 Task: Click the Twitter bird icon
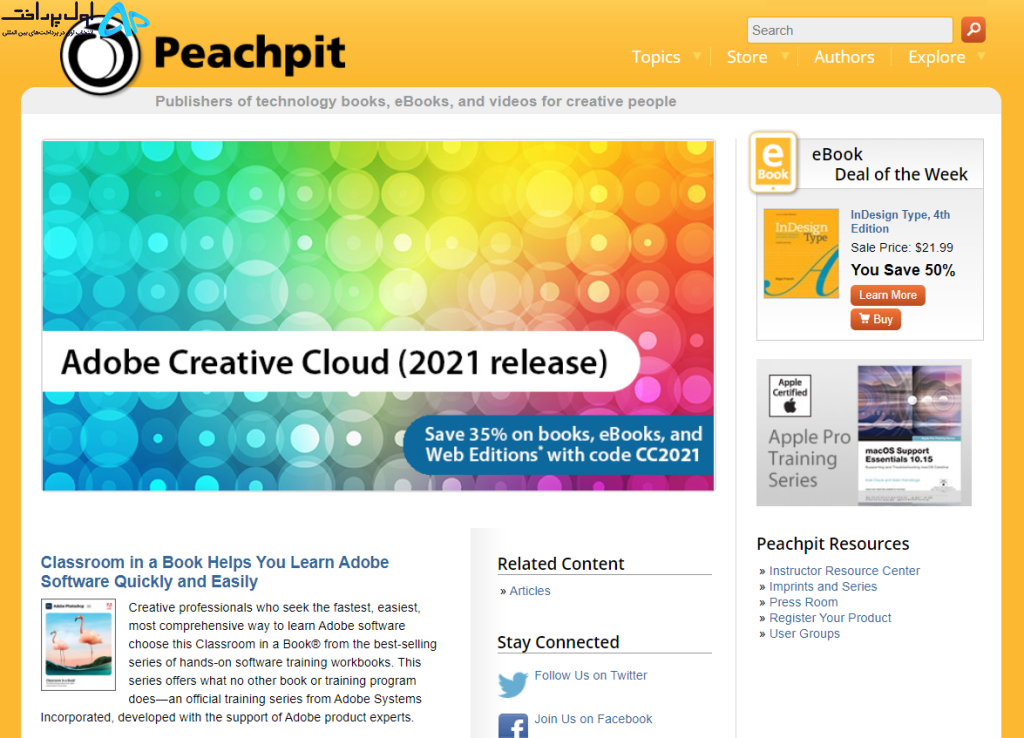(x=513, y=684)
